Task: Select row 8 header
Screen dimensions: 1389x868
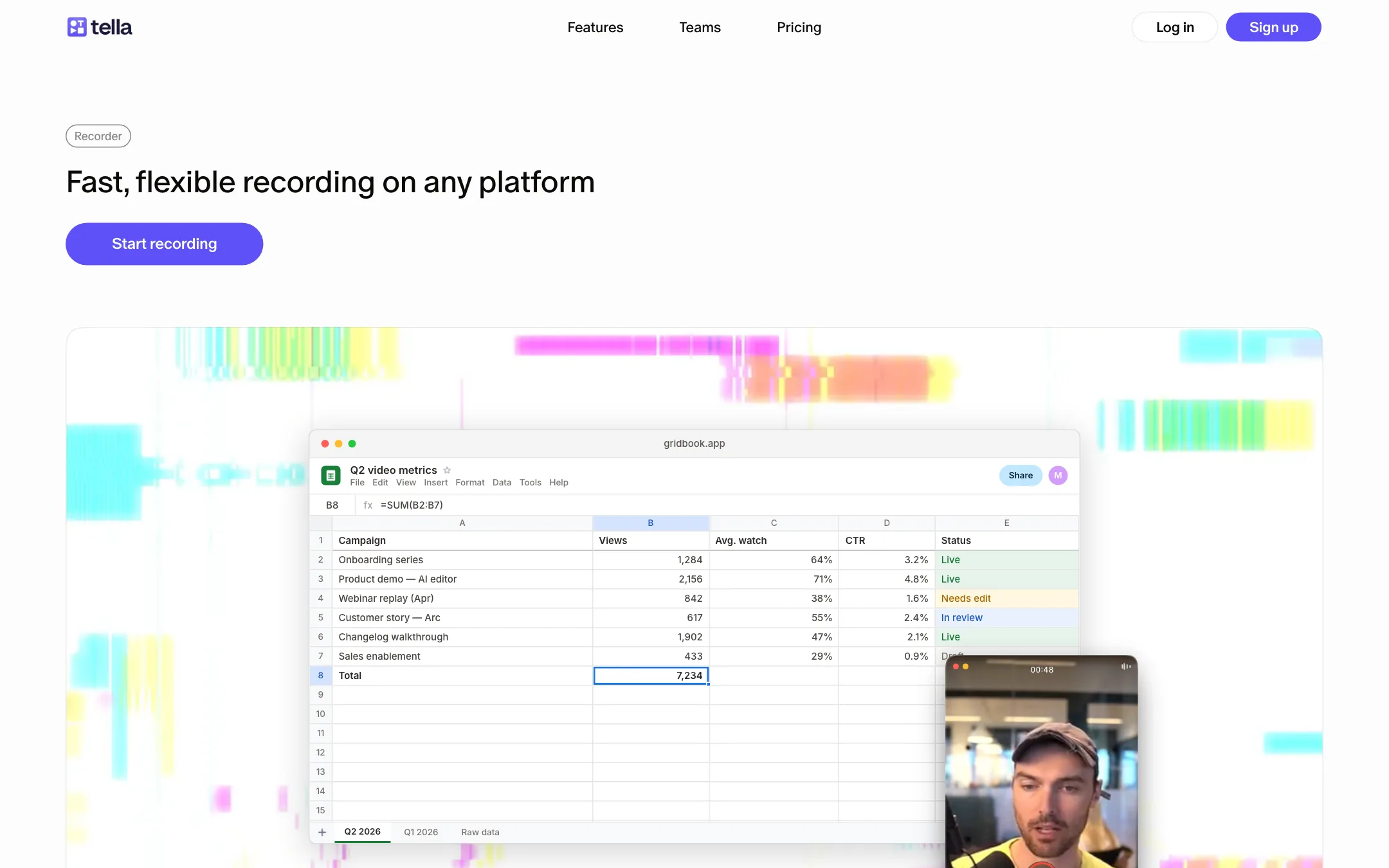Action: (x=321, y=675)
